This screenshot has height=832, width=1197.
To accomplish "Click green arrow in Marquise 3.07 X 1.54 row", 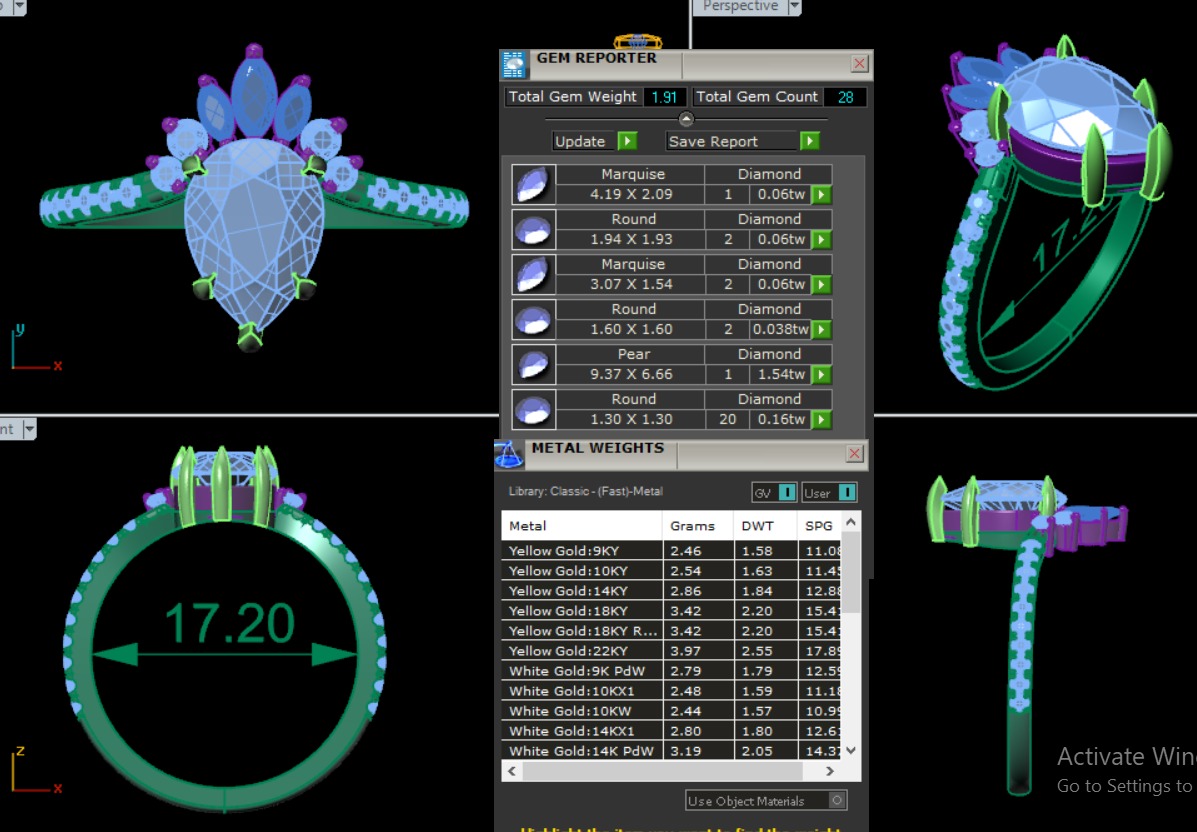I will (x=821, y=285).
